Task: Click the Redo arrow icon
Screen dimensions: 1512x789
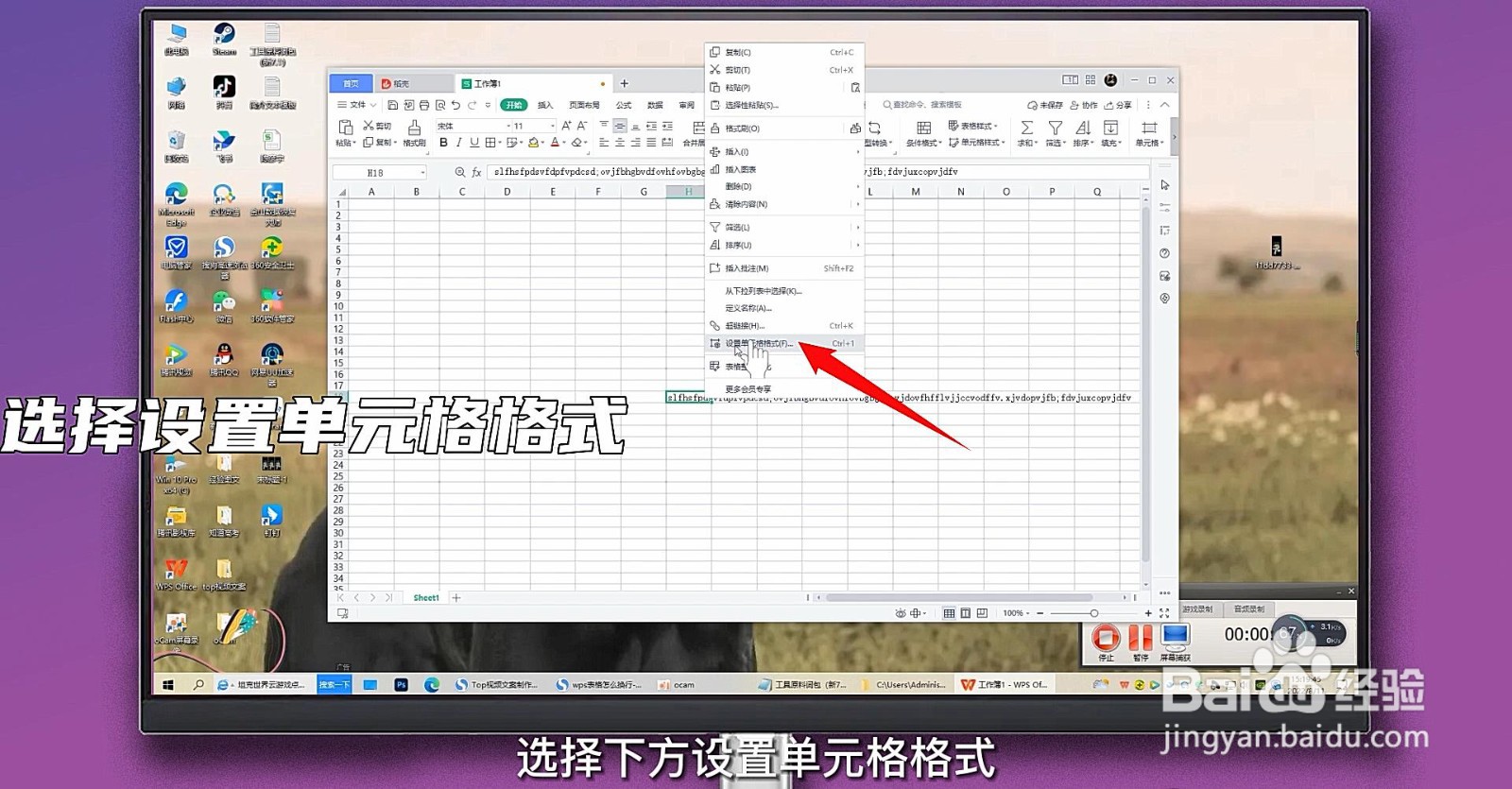Action: pyautogui.click(x=472, y=105)
